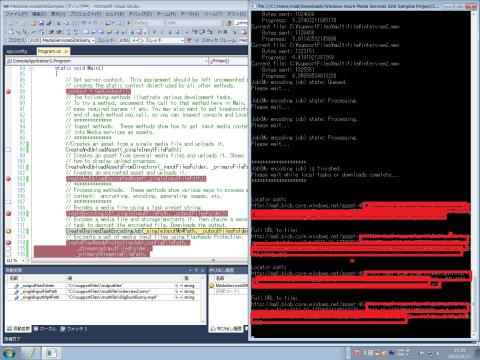The image size is (480, 360).
Task: Toggle the breakpoint on line 109
Action: (x=9, y=213)
